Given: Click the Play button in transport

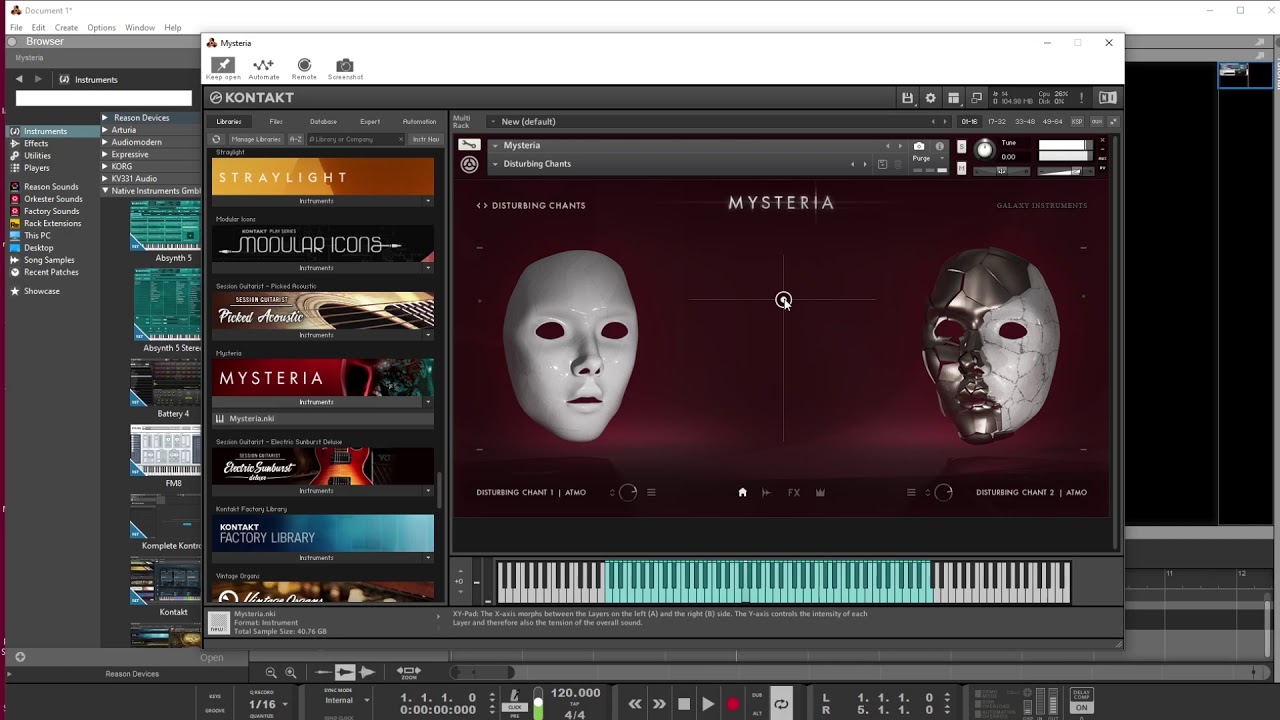Looking at the screenshot, I should click(708, 704).
